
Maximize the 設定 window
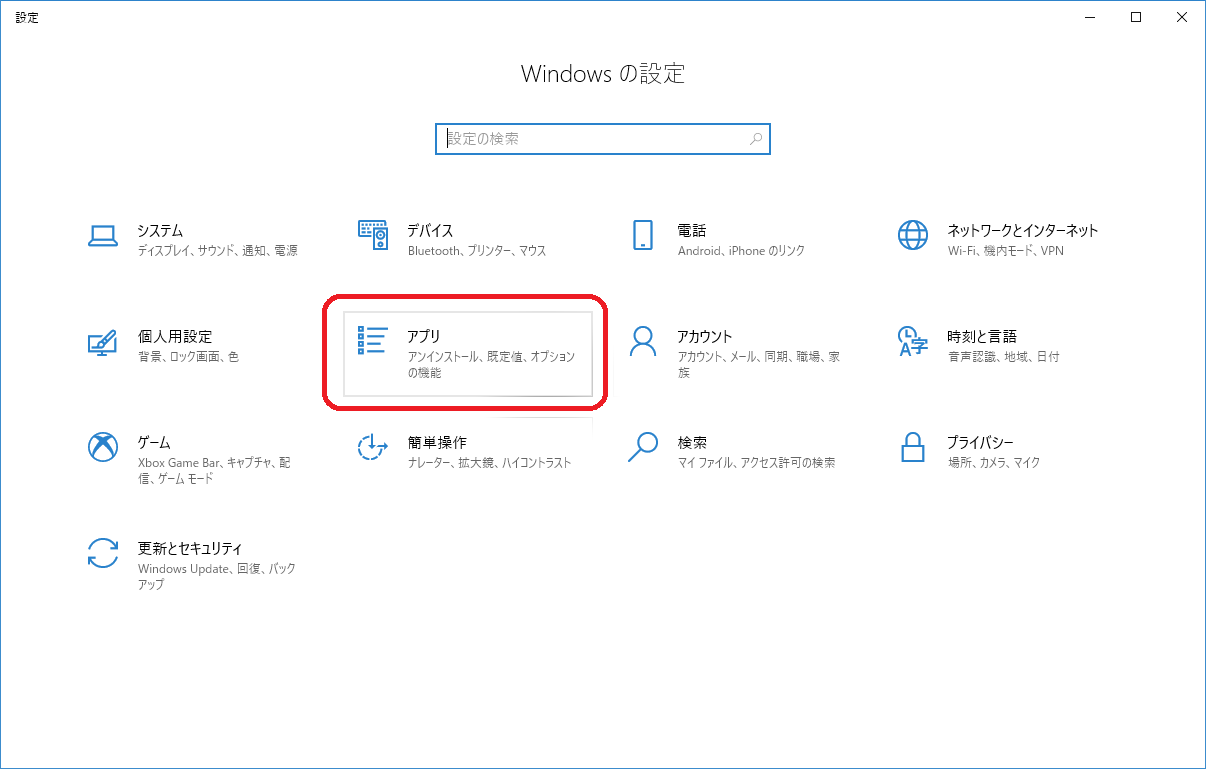tap(1136, 17)
